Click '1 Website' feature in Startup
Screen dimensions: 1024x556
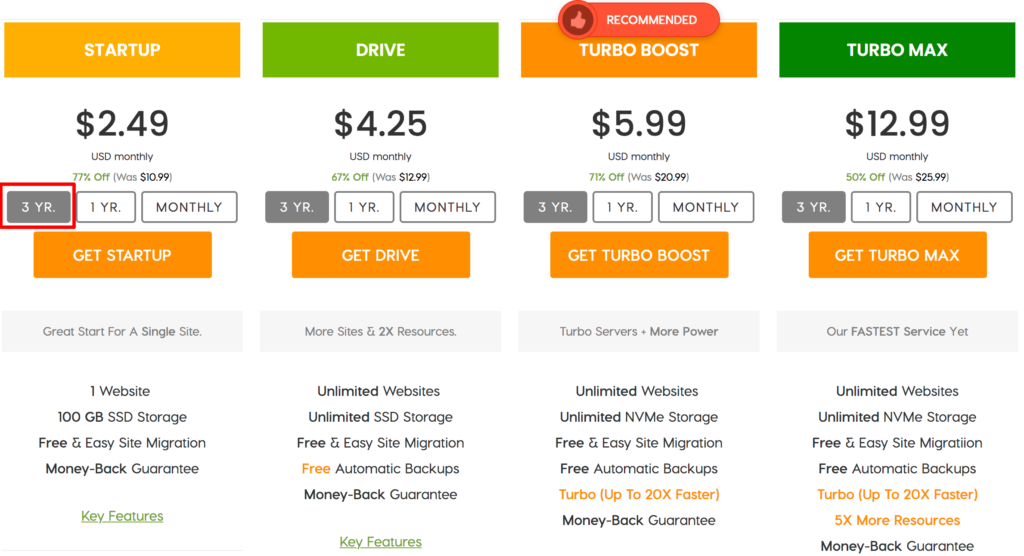[x=120, y=391]
